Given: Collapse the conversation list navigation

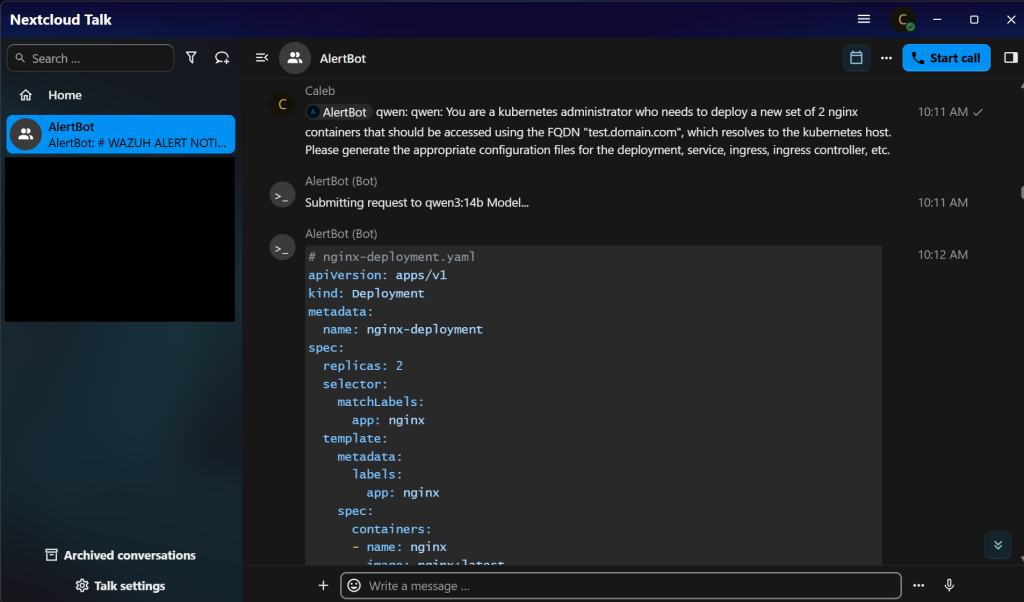Looking at the screenshot, I should tap(262, 58).
